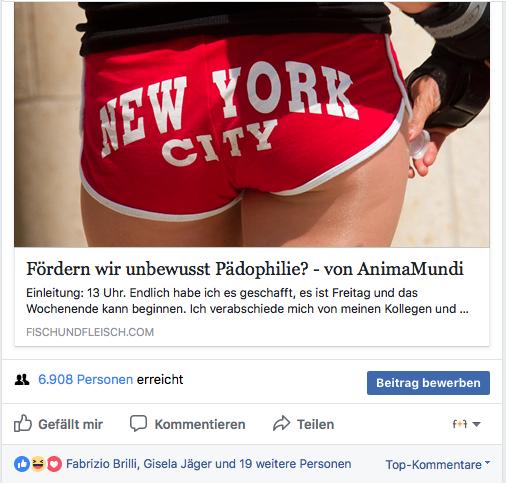506x483 pixels.
Task: Click the FISCHUNDFLEISCH.COM source link
Action: [90, 332]
